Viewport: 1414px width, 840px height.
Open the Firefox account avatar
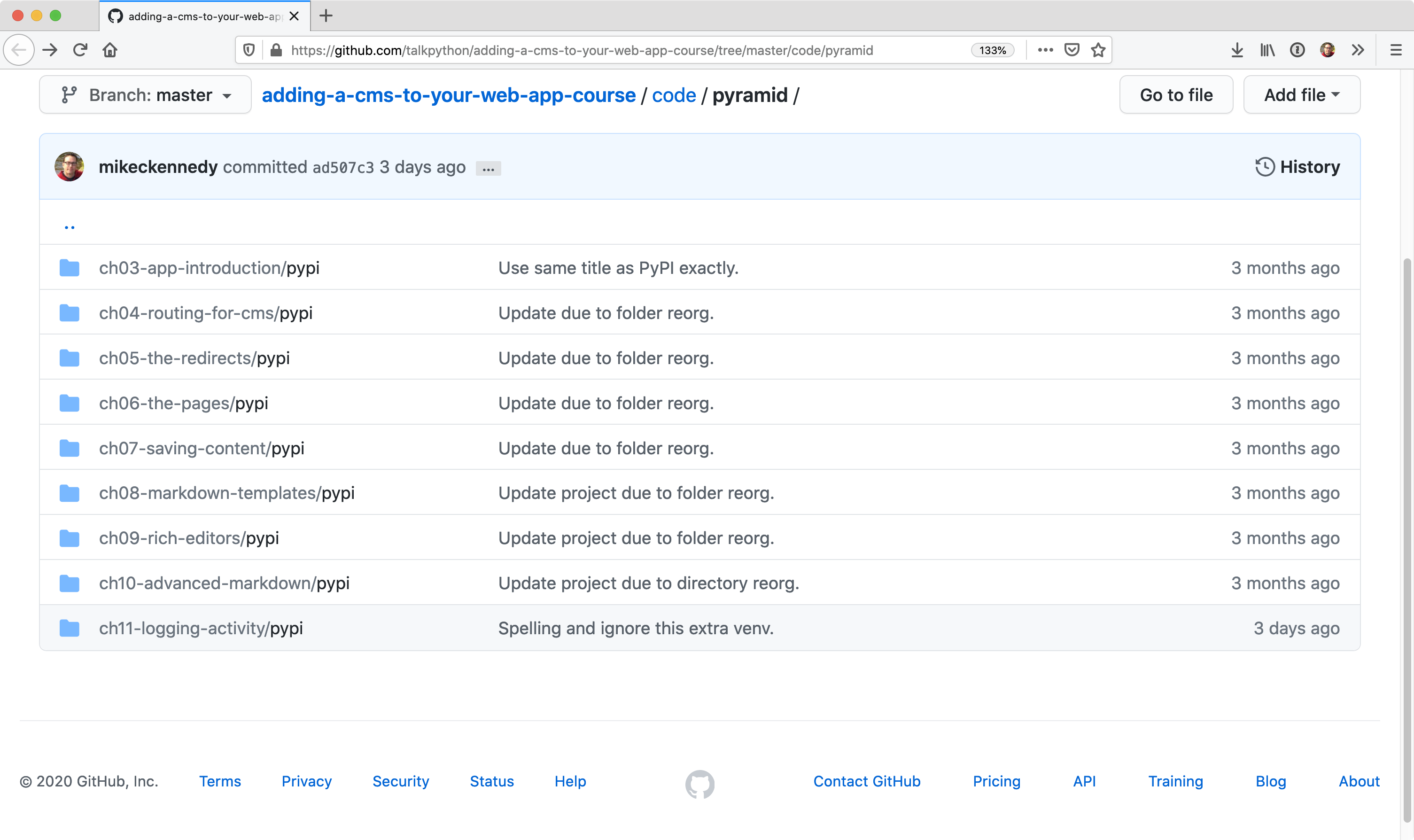[x=1328, y=50]
